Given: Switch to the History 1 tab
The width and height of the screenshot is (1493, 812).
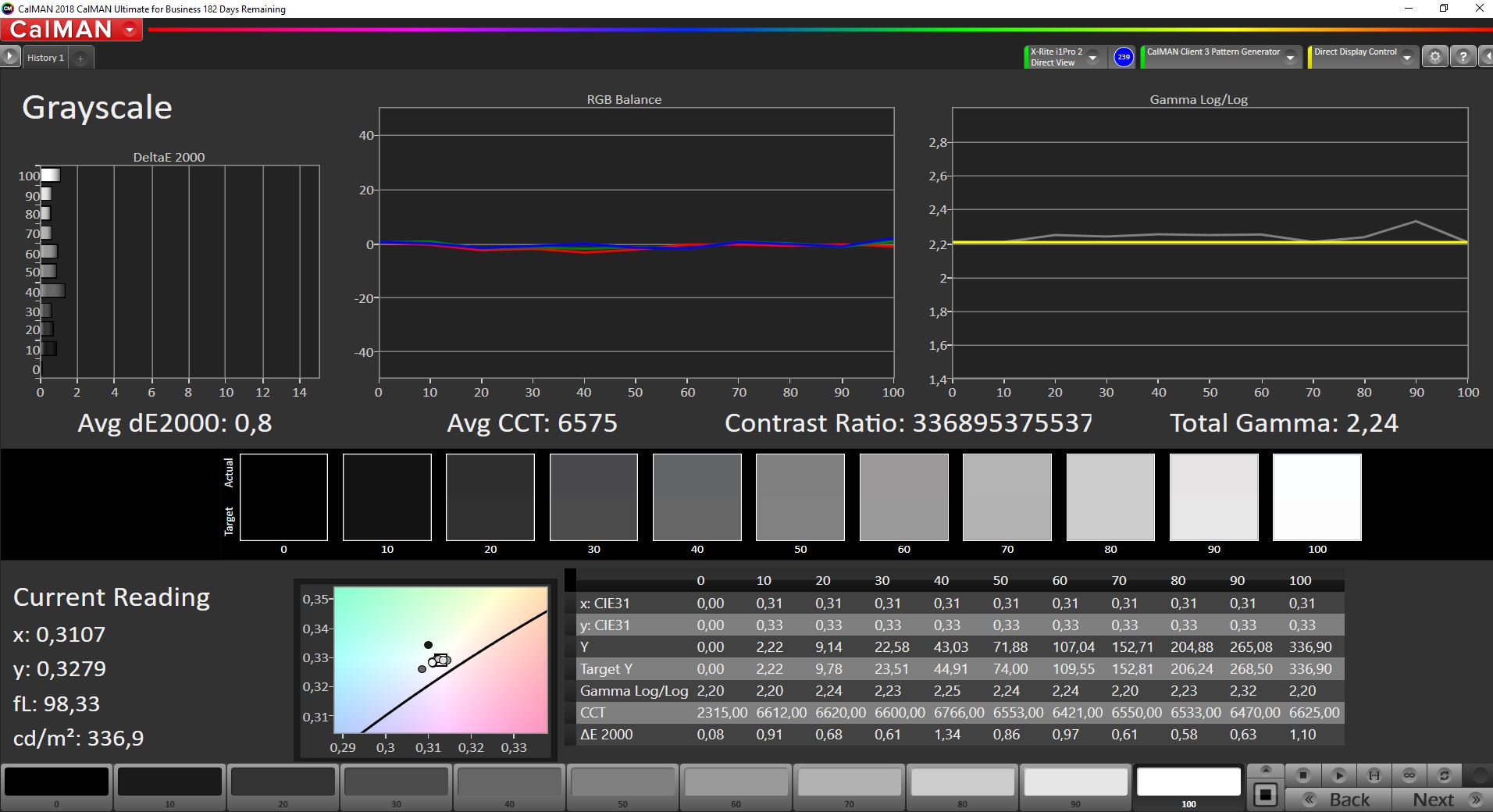Looking at the screenshot, I should [45, 58].
